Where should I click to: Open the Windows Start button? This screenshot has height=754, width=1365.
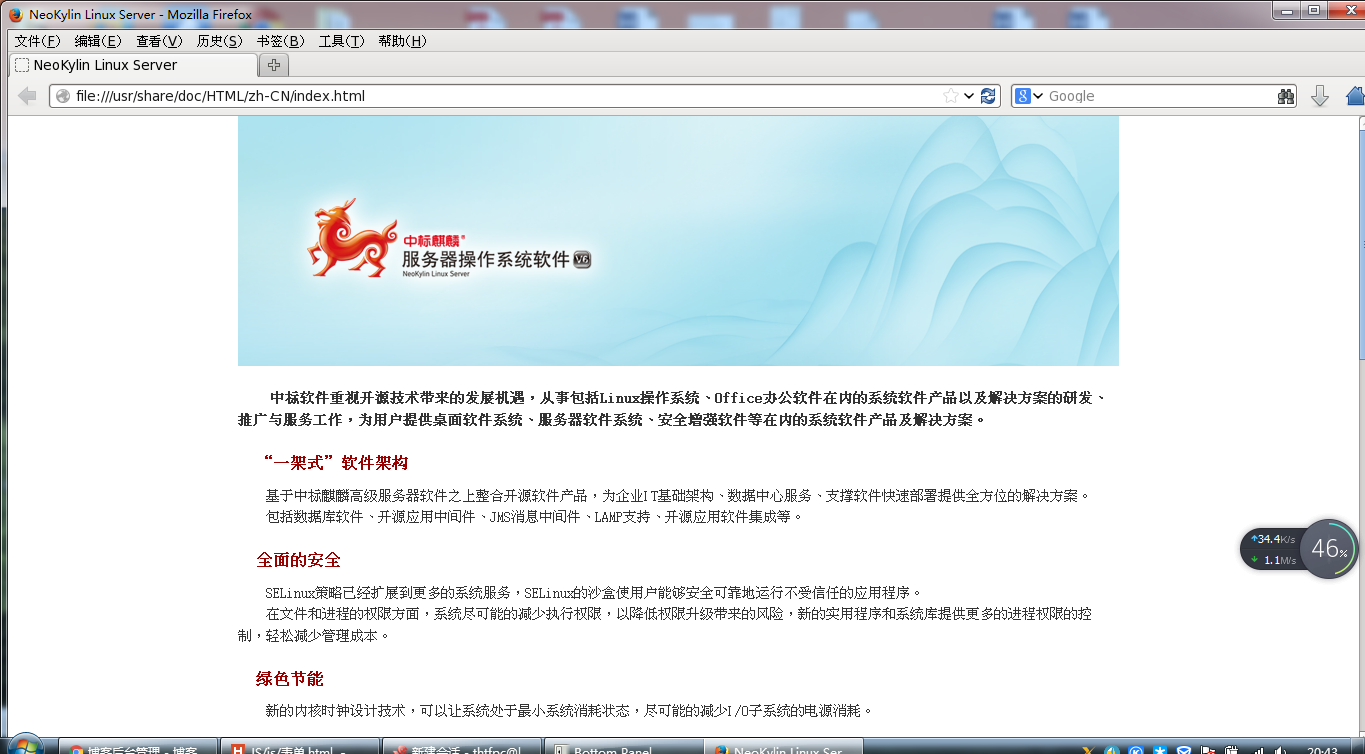point(24,747)
